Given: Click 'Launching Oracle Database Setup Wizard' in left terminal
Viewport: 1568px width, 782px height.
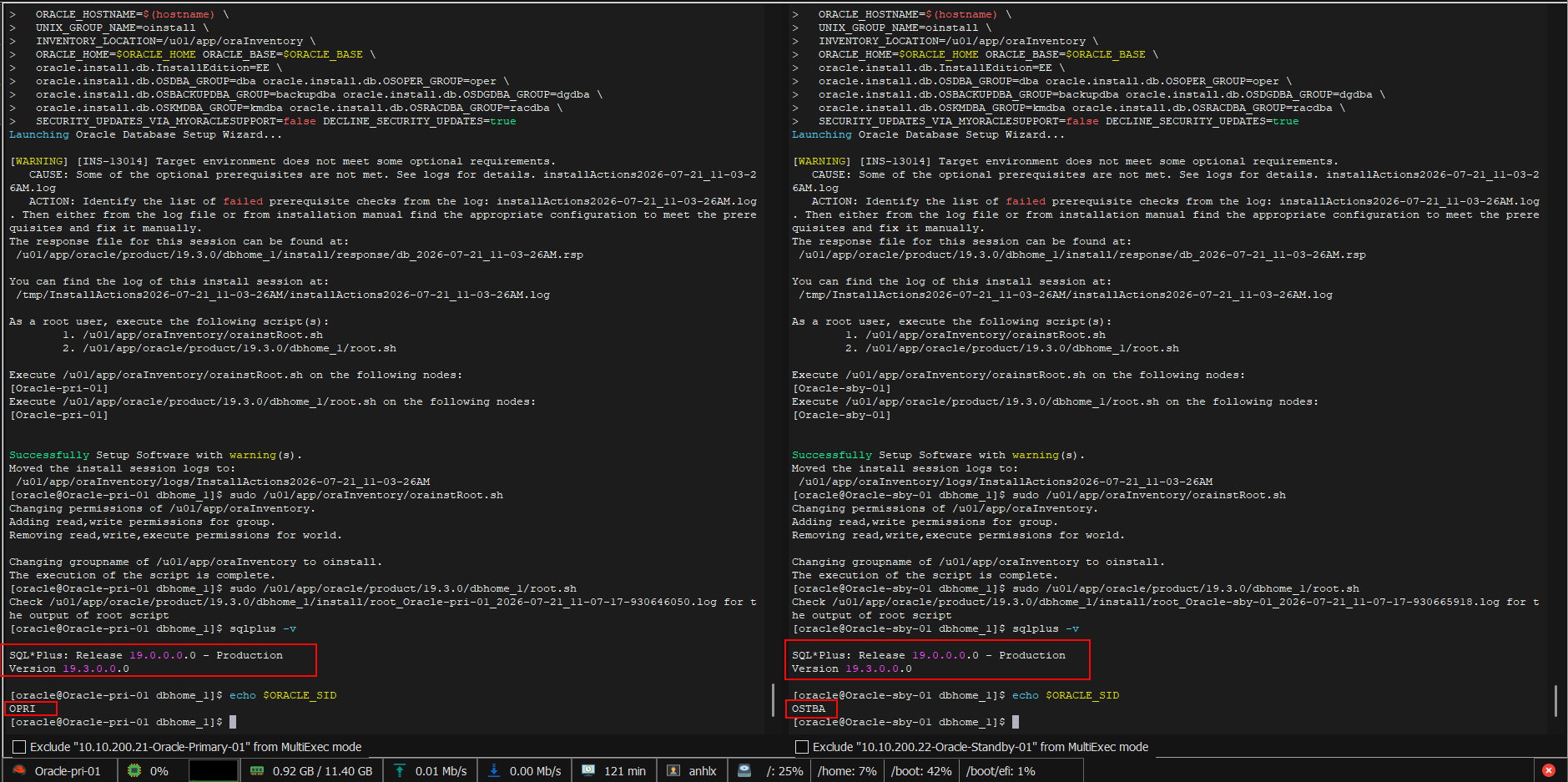Looking at the screenshot, I should click(x=146, y=134).
